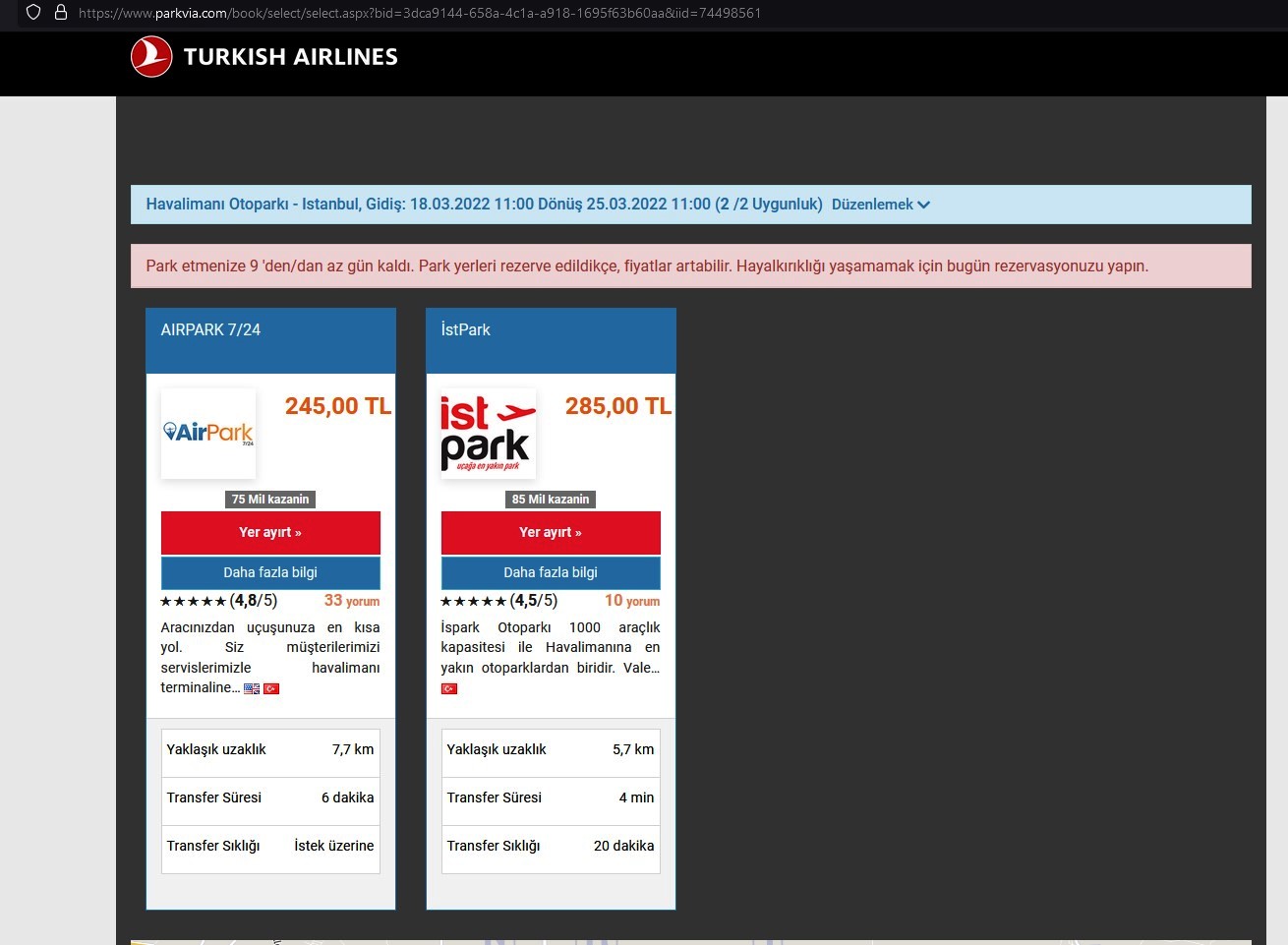Click the 6 dakika transfer time
Image resolution: width=1288 pixels, height=945 pixels.
[x=347, y=797]
